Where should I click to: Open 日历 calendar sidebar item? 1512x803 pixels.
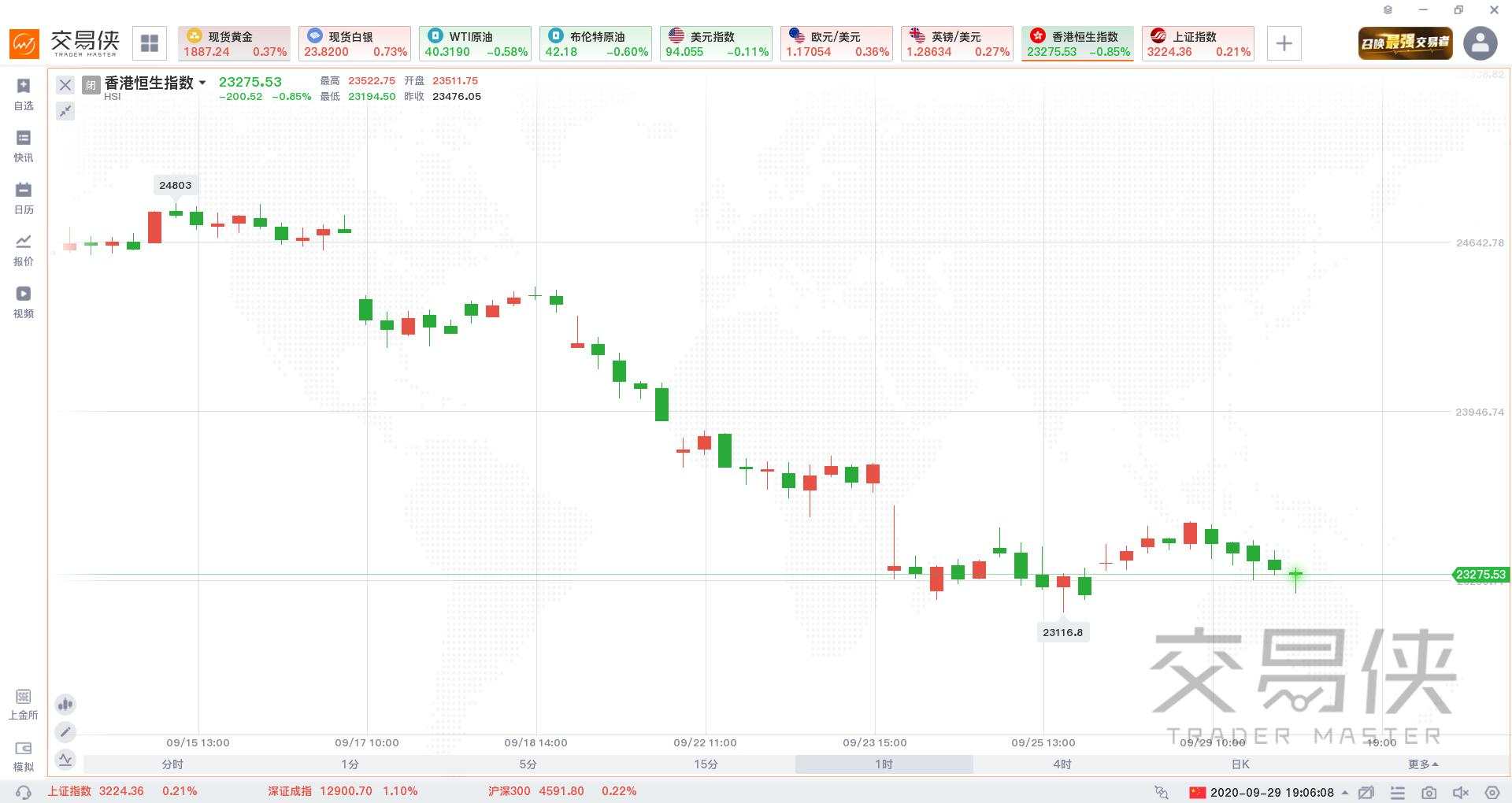[x=24, y=198]
